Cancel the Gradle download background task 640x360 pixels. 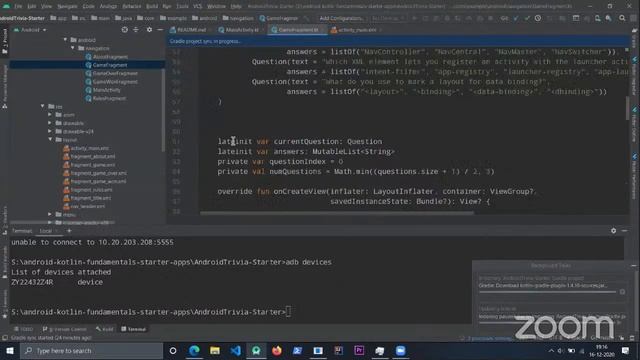pyautogui.click(x=622, y=292)
